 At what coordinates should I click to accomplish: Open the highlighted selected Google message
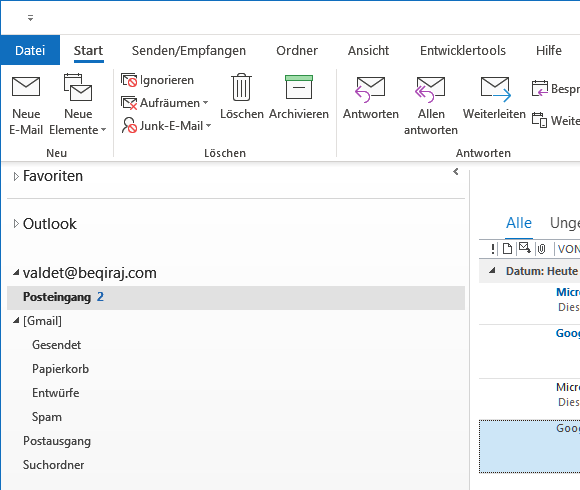click(529, 446)
